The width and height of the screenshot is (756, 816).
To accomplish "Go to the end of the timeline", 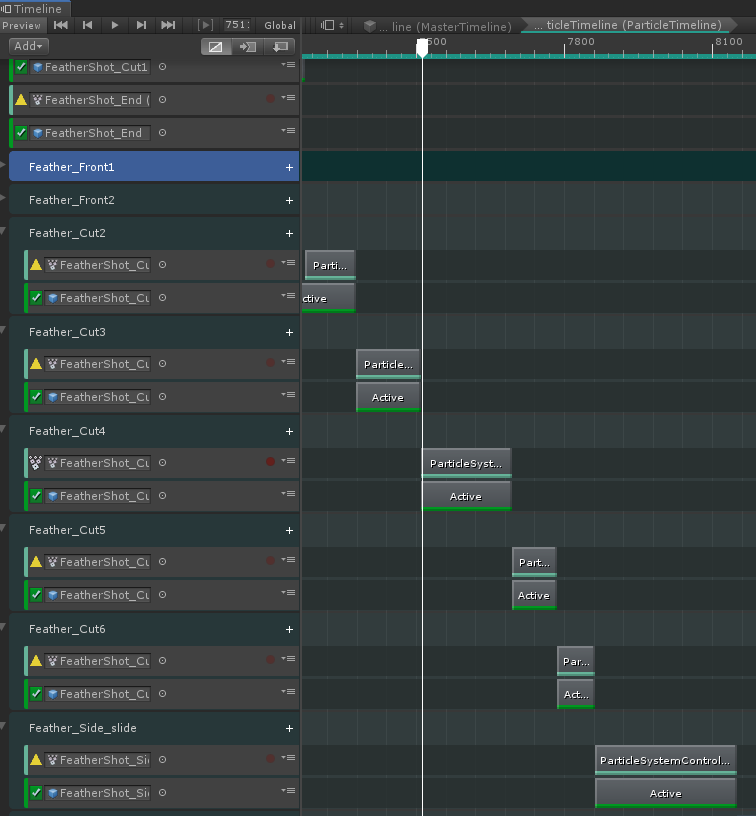I will coord(167,25).
